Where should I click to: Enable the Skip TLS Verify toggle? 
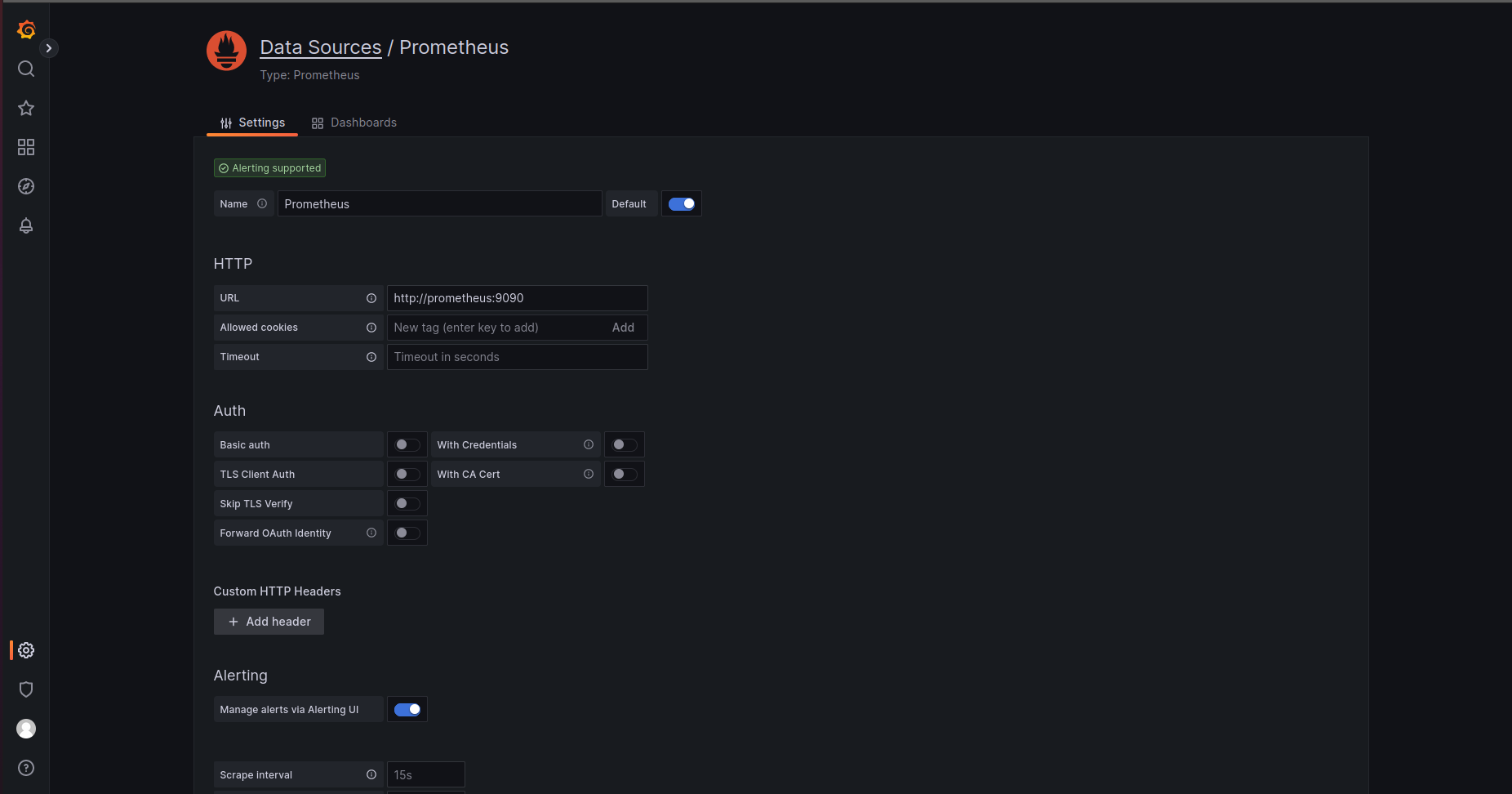click(x=407, y=504)
